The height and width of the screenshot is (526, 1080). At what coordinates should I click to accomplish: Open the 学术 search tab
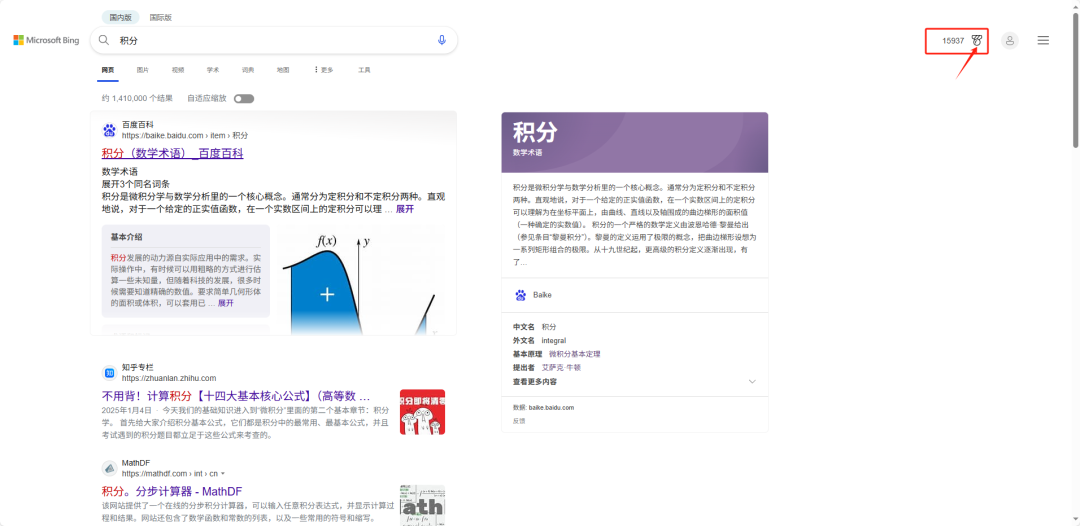213,70
